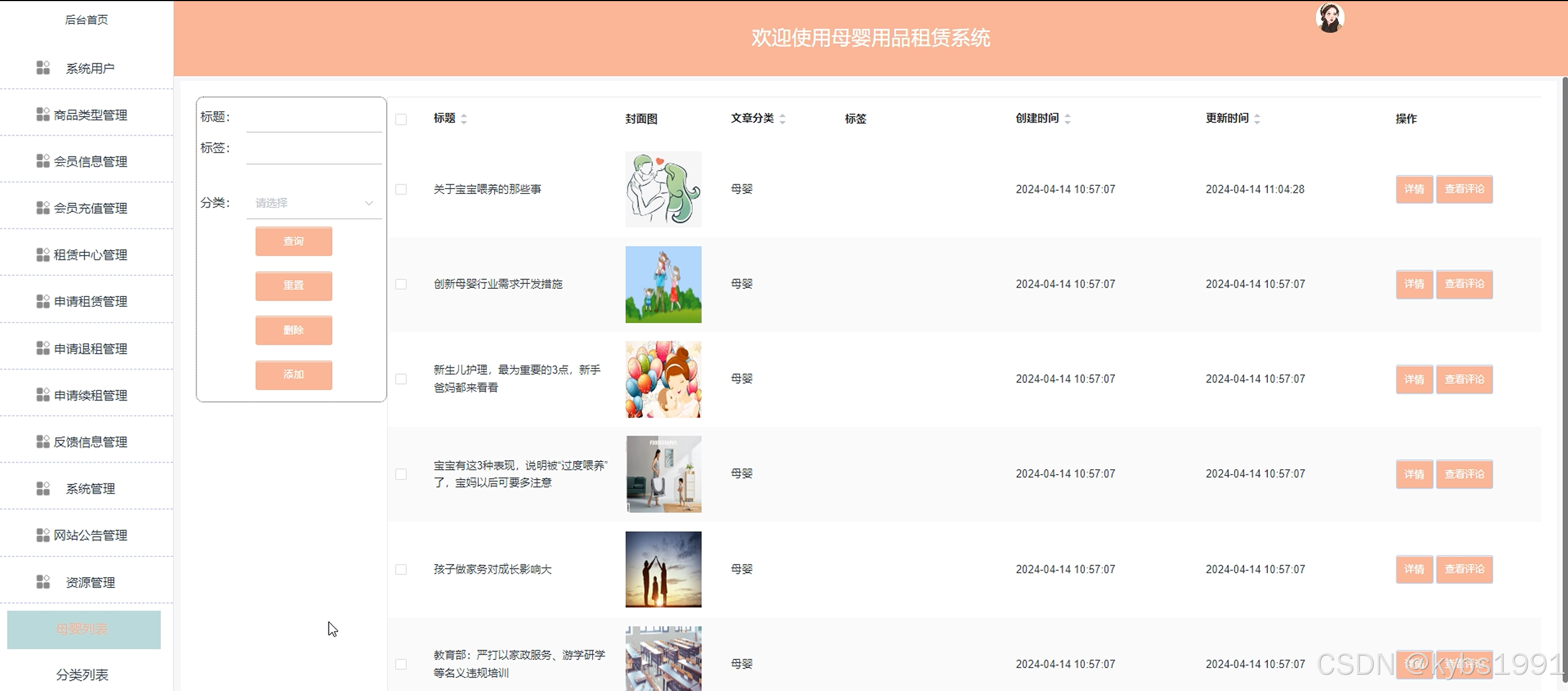Click the grid icon beside 系统用户
The height and width of the screenshot is (691, 1568).
click(x=43, y=68)
